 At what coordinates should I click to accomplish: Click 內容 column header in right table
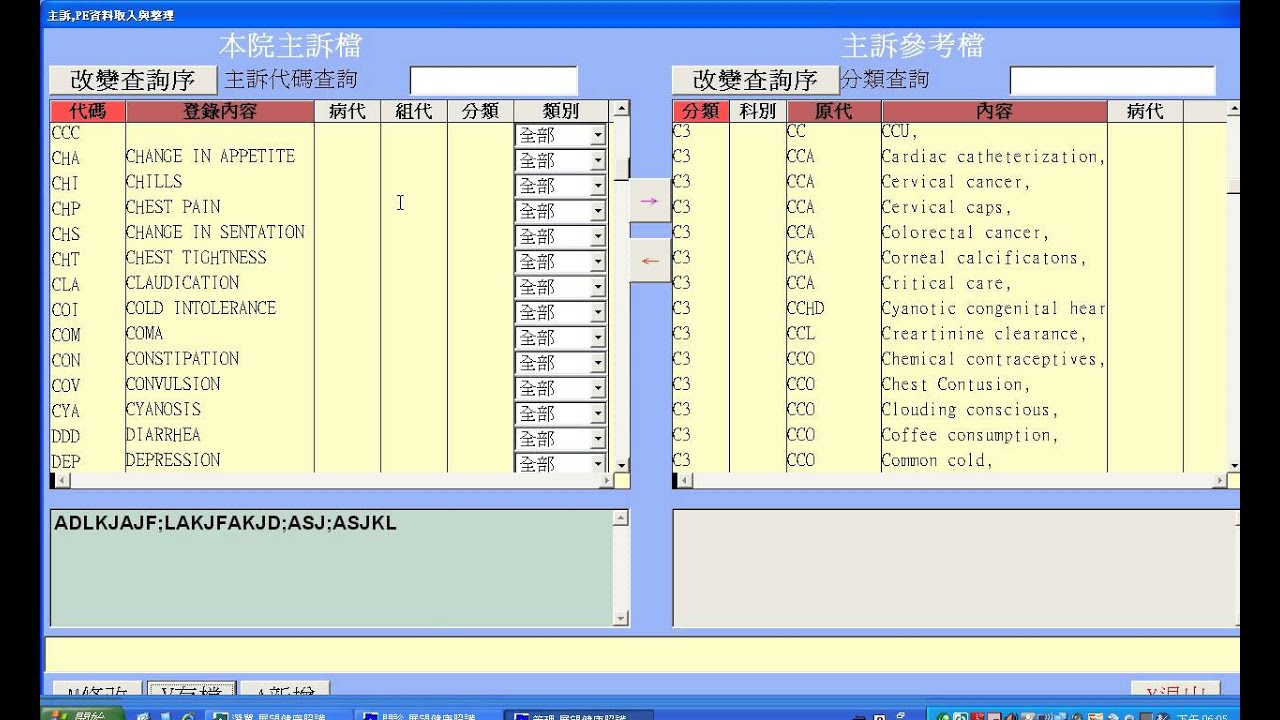pos(994,111)
